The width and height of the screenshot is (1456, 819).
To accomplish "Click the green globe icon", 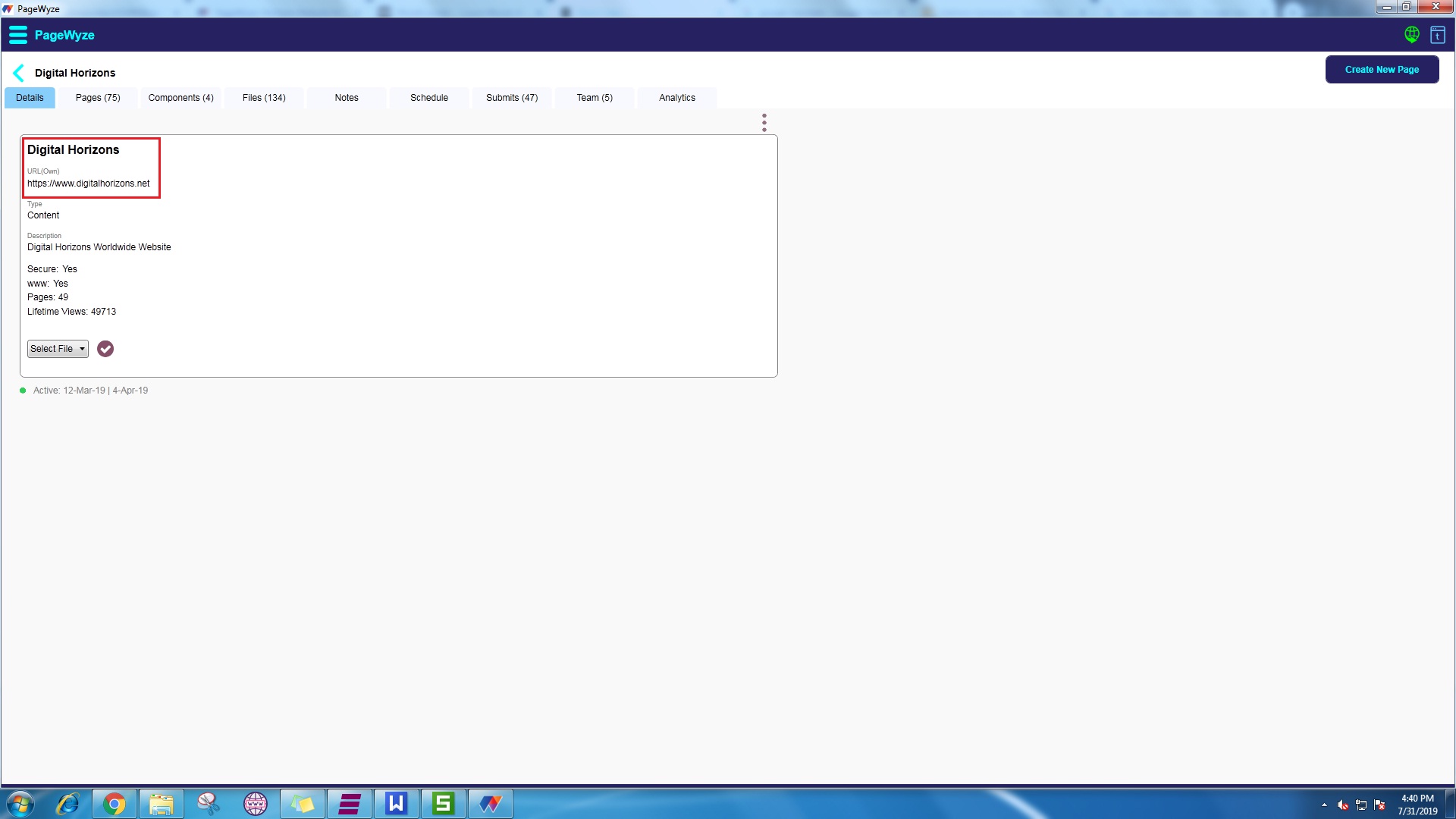I will (x=1411, y=35).
